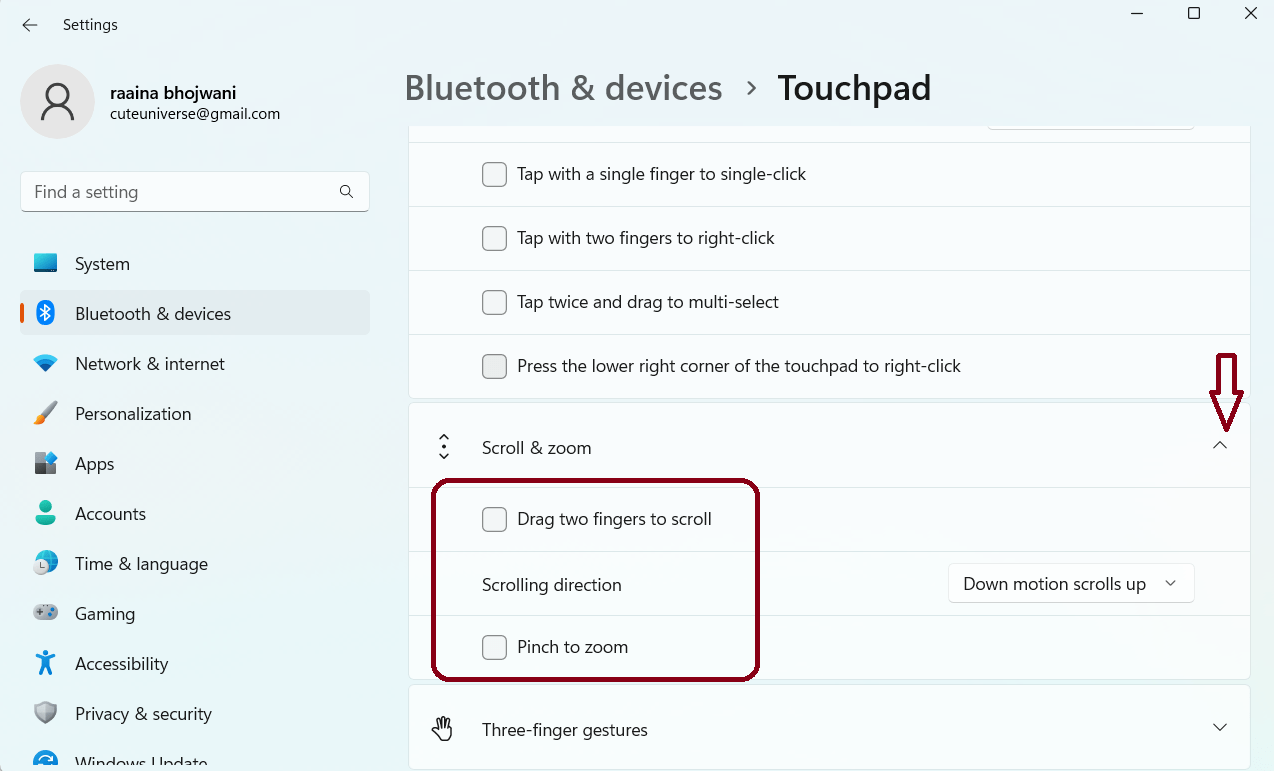The image size is (1274, 771).
Task: Enable Pinch to zoom
Action: (494, 647)
